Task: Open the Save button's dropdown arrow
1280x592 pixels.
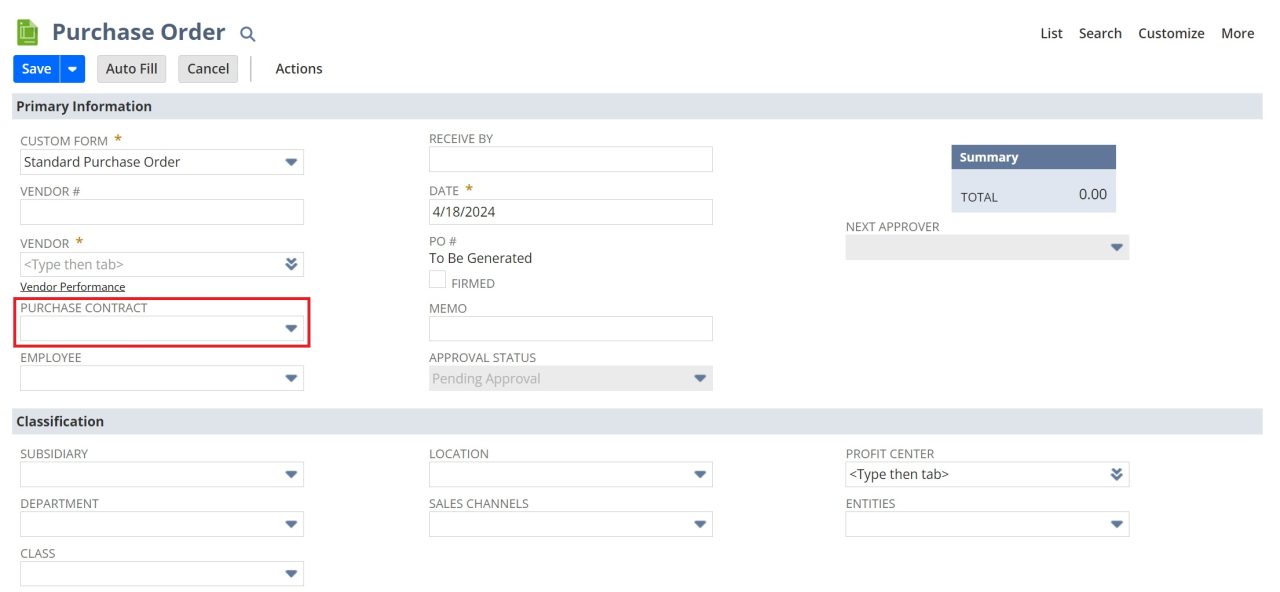Action: pyautogui.click(x=71, y=68)
